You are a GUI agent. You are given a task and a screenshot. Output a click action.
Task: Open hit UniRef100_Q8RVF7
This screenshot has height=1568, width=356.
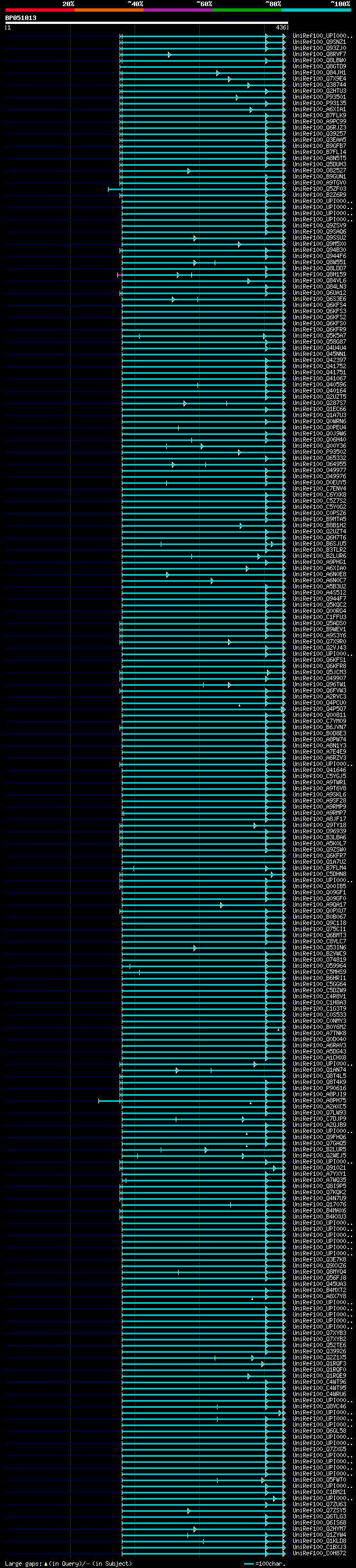pos(319,54)
